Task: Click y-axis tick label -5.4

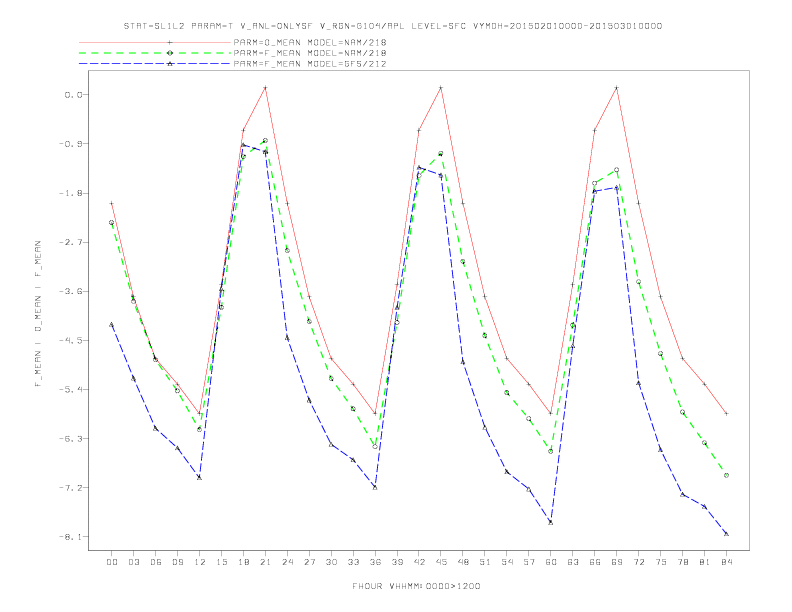Action: tap(69, 389)
